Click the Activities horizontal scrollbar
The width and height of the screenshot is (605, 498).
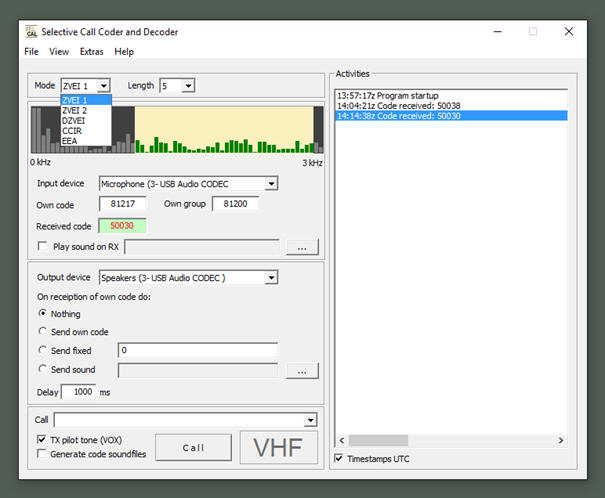tap(450, 440)
